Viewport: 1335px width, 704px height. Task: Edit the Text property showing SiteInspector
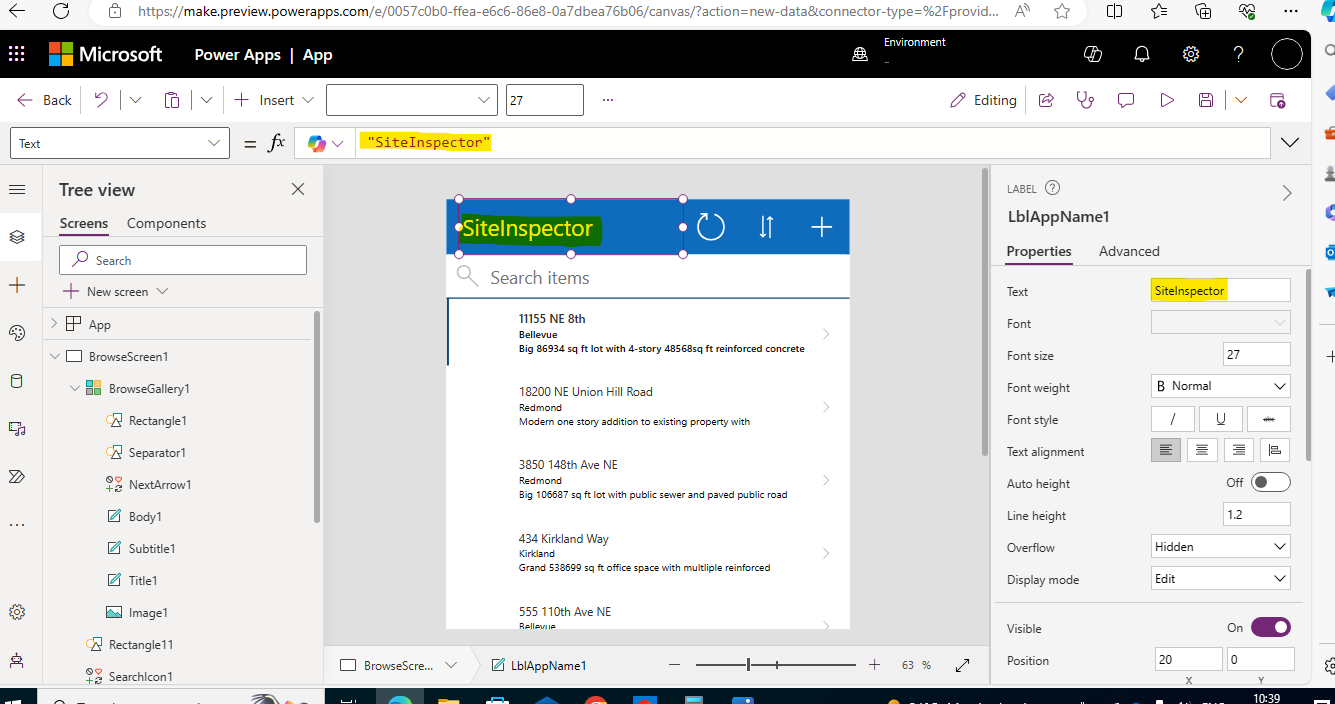click(1220, 291)
